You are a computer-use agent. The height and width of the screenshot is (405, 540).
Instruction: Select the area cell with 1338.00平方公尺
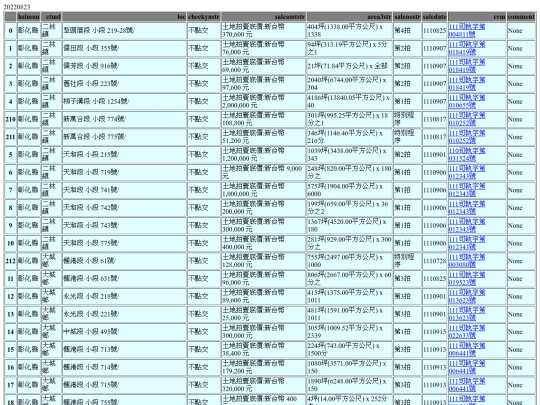pyautogui.click(x=350, y=31)
